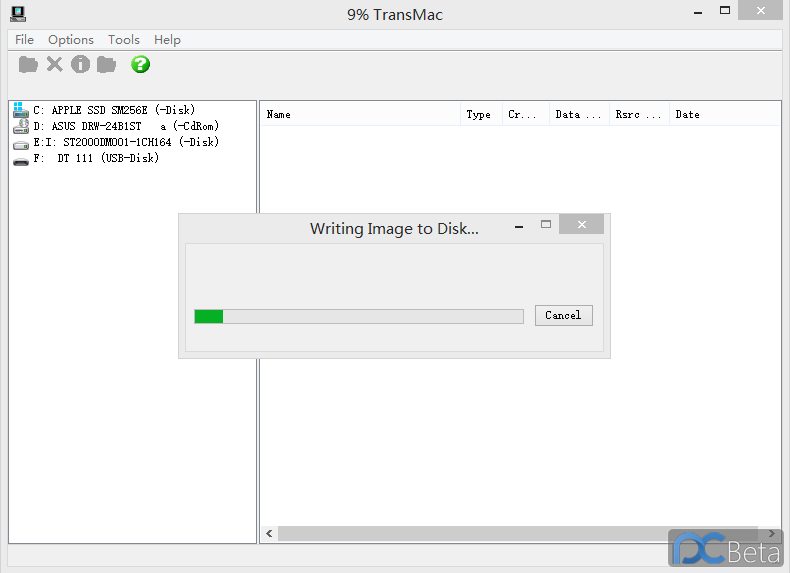Select the E:I: ST2000DM001 disk
The width and height of the screenshot is (790, 573).
(126, 142)
